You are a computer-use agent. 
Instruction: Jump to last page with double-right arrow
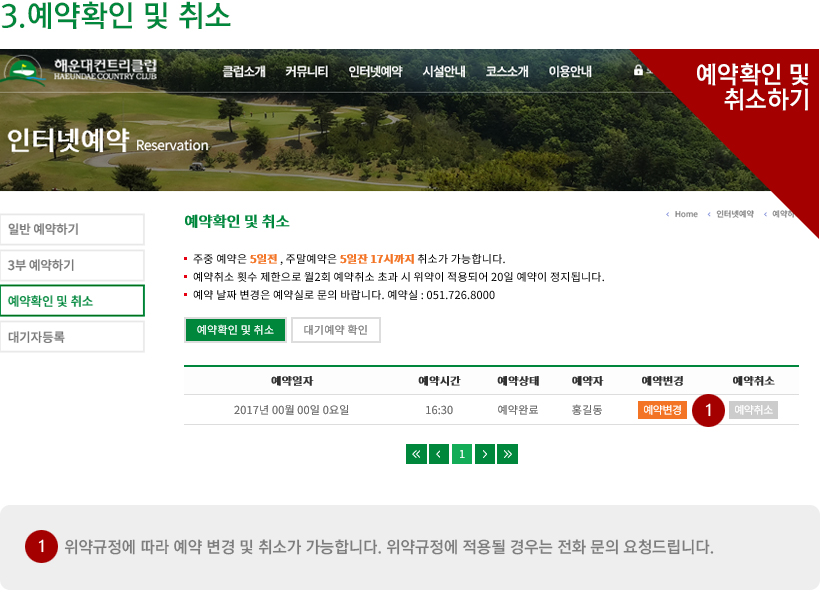[507, 454]
